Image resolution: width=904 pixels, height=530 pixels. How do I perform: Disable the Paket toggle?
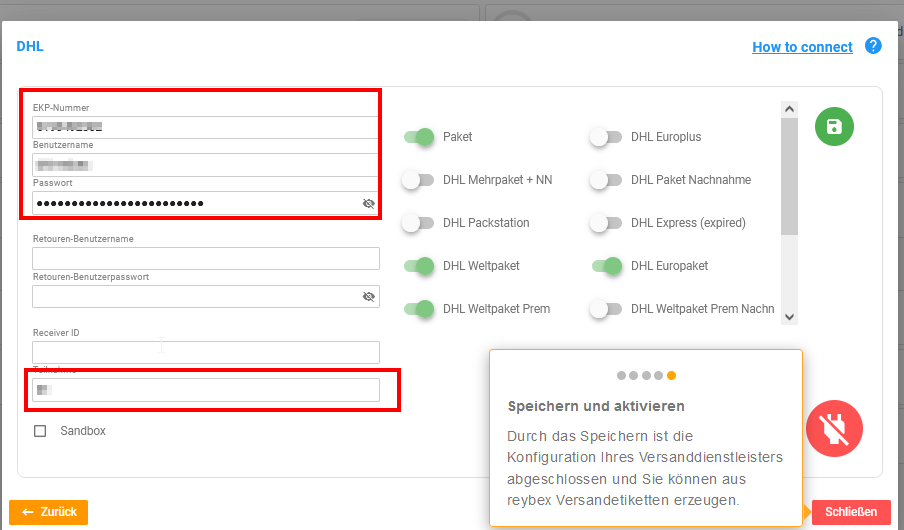pyautogui.click(x=419, y=137)
